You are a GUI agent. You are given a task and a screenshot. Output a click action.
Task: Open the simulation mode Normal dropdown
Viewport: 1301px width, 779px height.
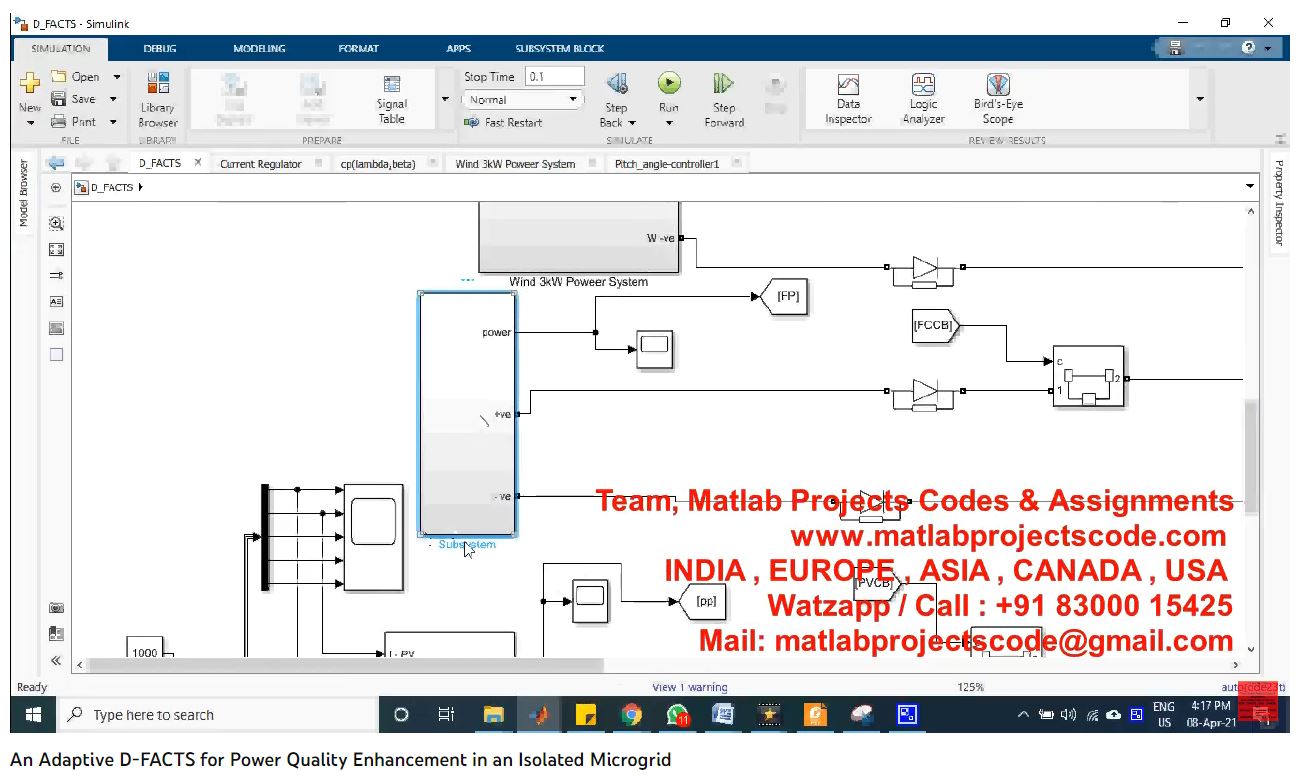[x=522, y=100]
